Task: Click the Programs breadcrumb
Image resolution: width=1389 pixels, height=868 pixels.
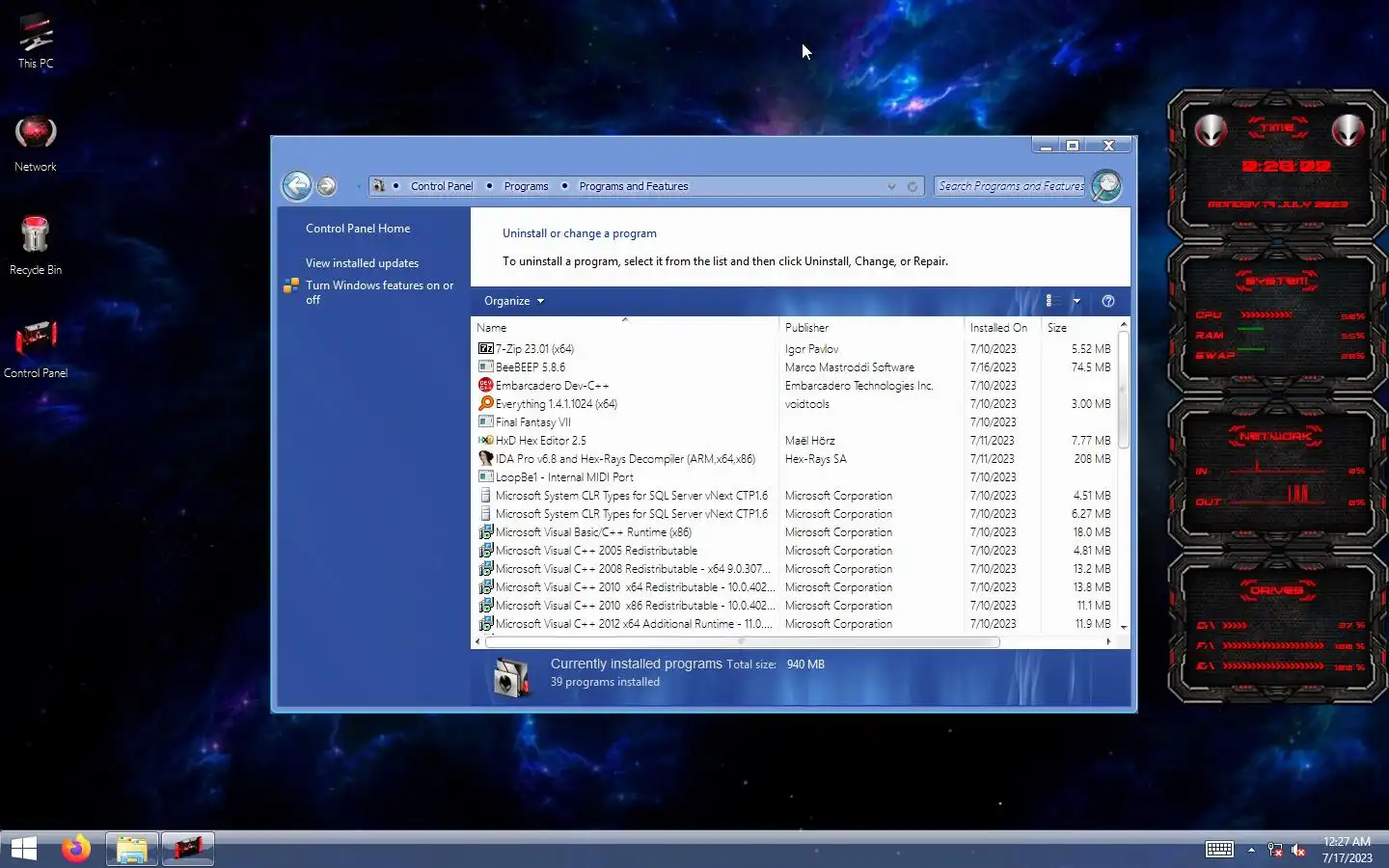Action: click(526, 186)
